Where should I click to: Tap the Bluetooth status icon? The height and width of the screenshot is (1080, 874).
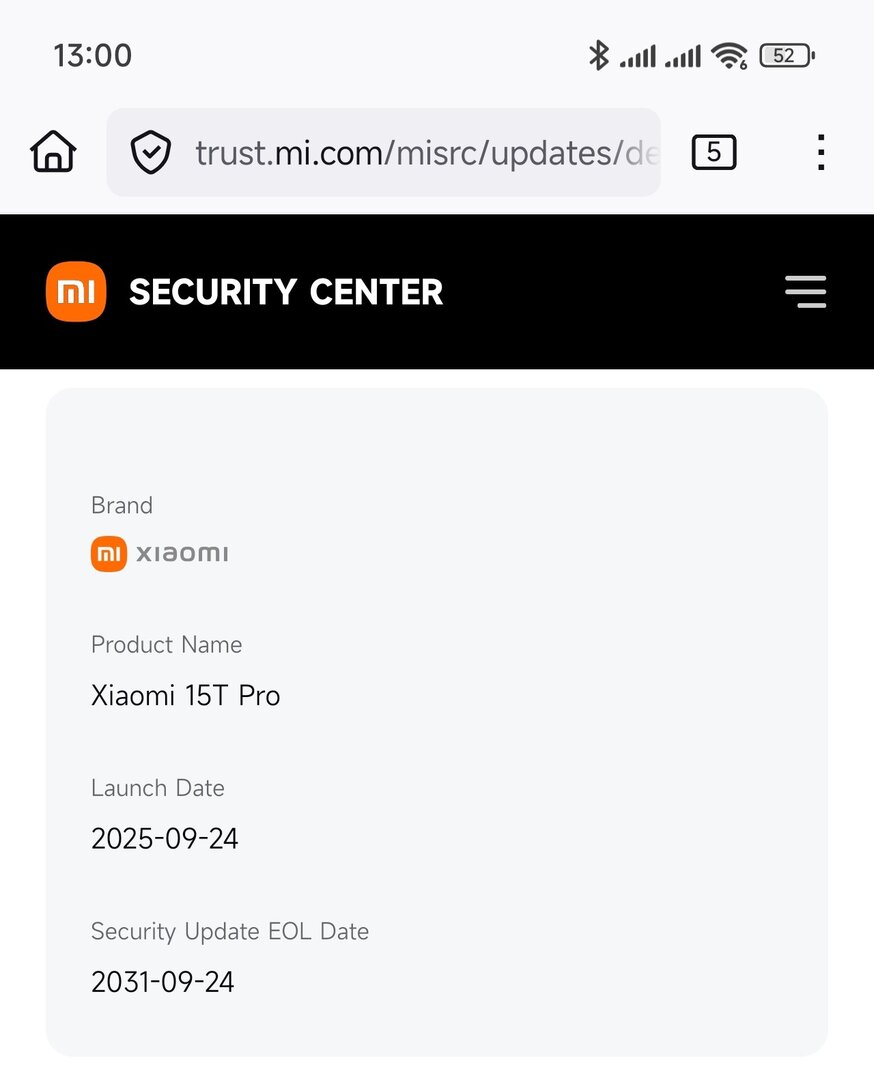(x=598, y=55)
